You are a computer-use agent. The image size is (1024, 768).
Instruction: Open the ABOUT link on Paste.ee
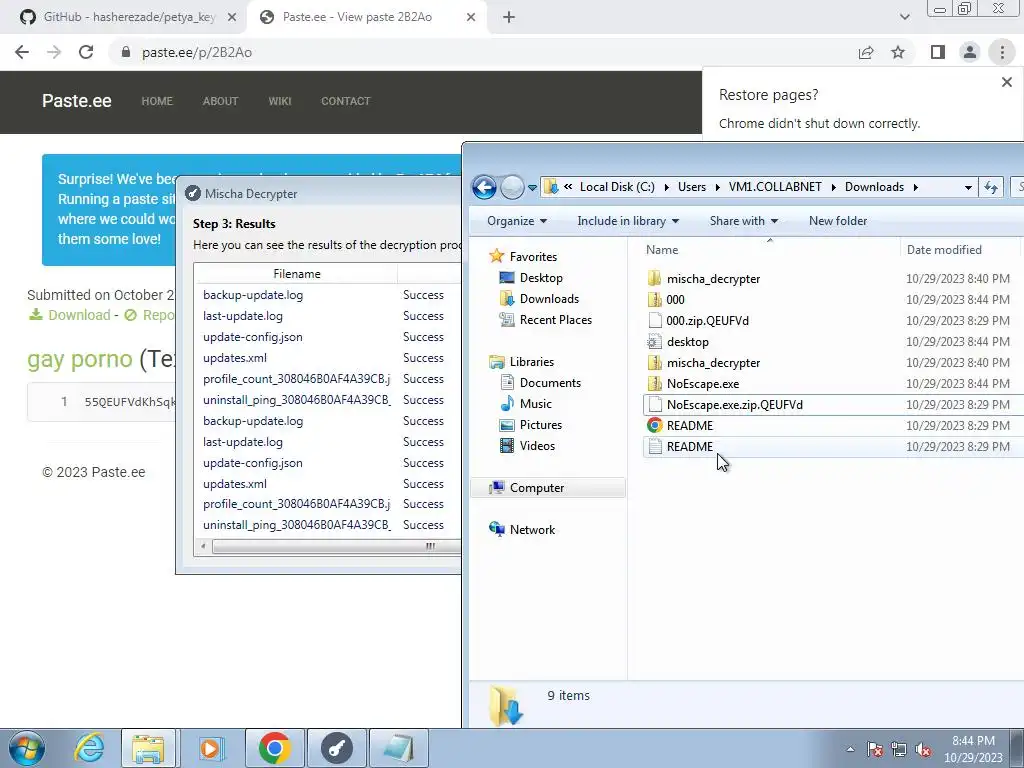coord(220,101)
